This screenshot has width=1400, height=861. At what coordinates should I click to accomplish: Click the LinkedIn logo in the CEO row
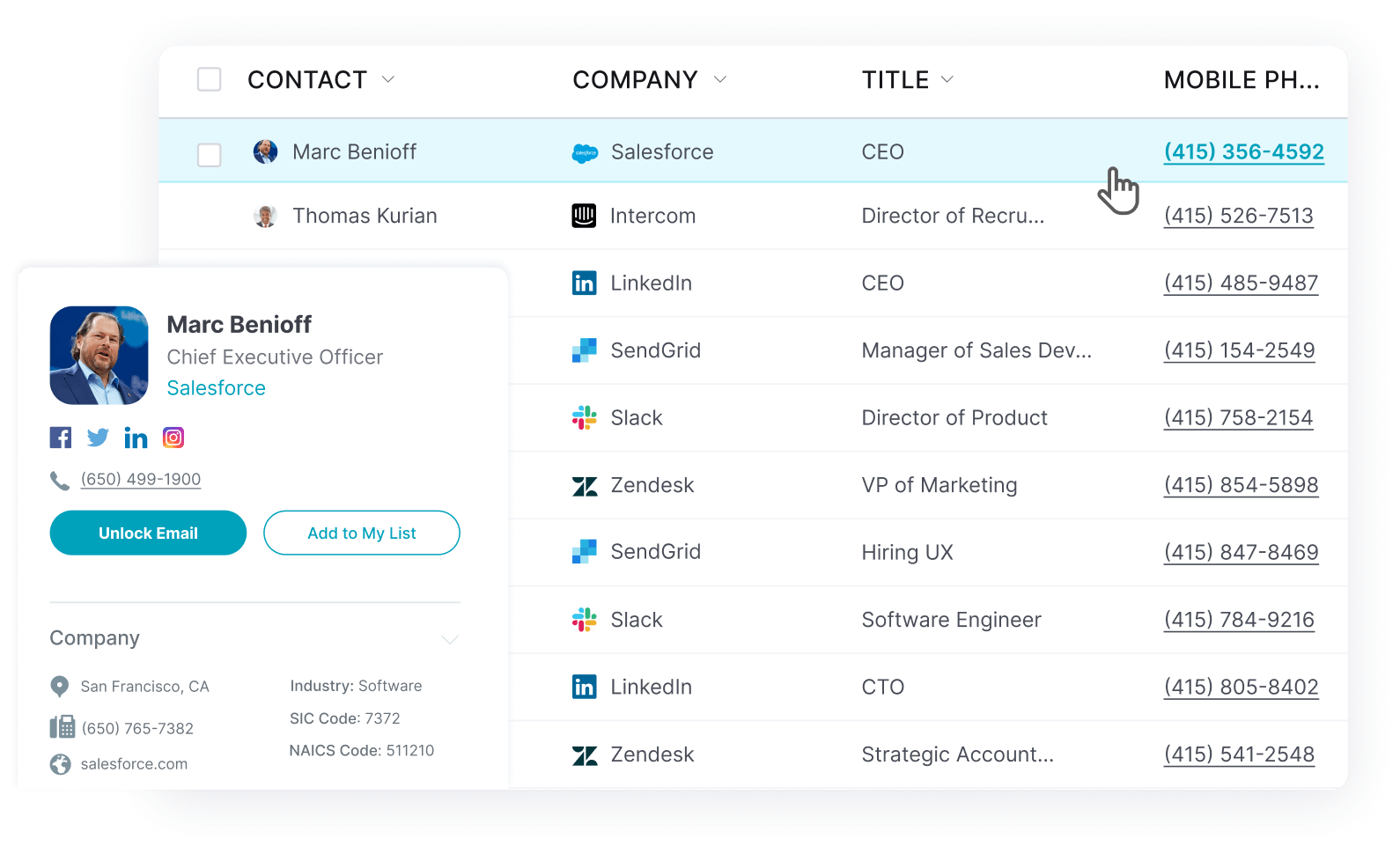click(584, 283)
